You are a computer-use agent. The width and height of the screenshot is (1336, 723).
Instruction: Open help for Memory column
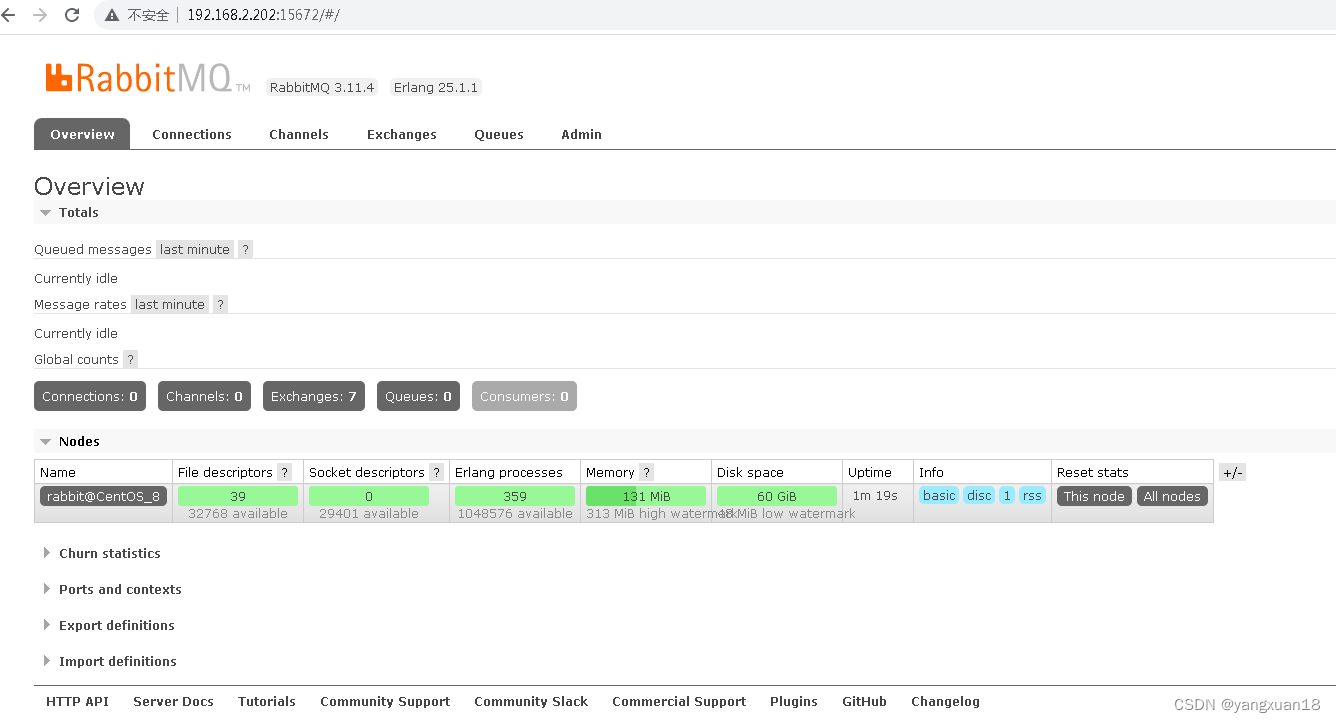[646, 473]
